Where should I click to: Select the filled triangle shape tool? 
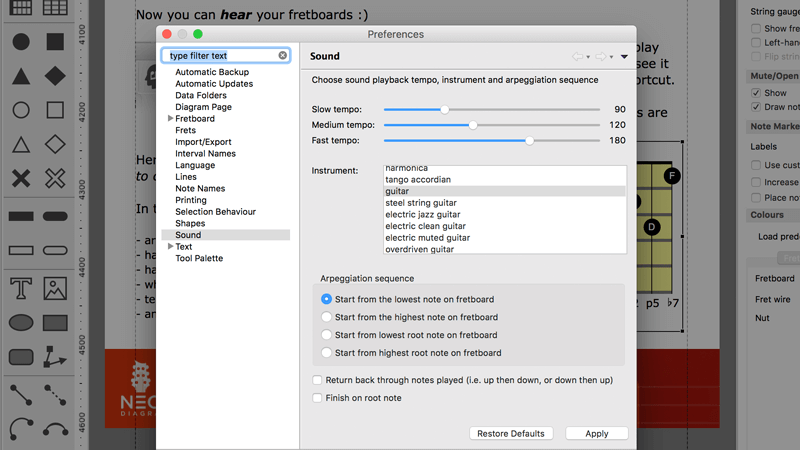tap(21, 76)
